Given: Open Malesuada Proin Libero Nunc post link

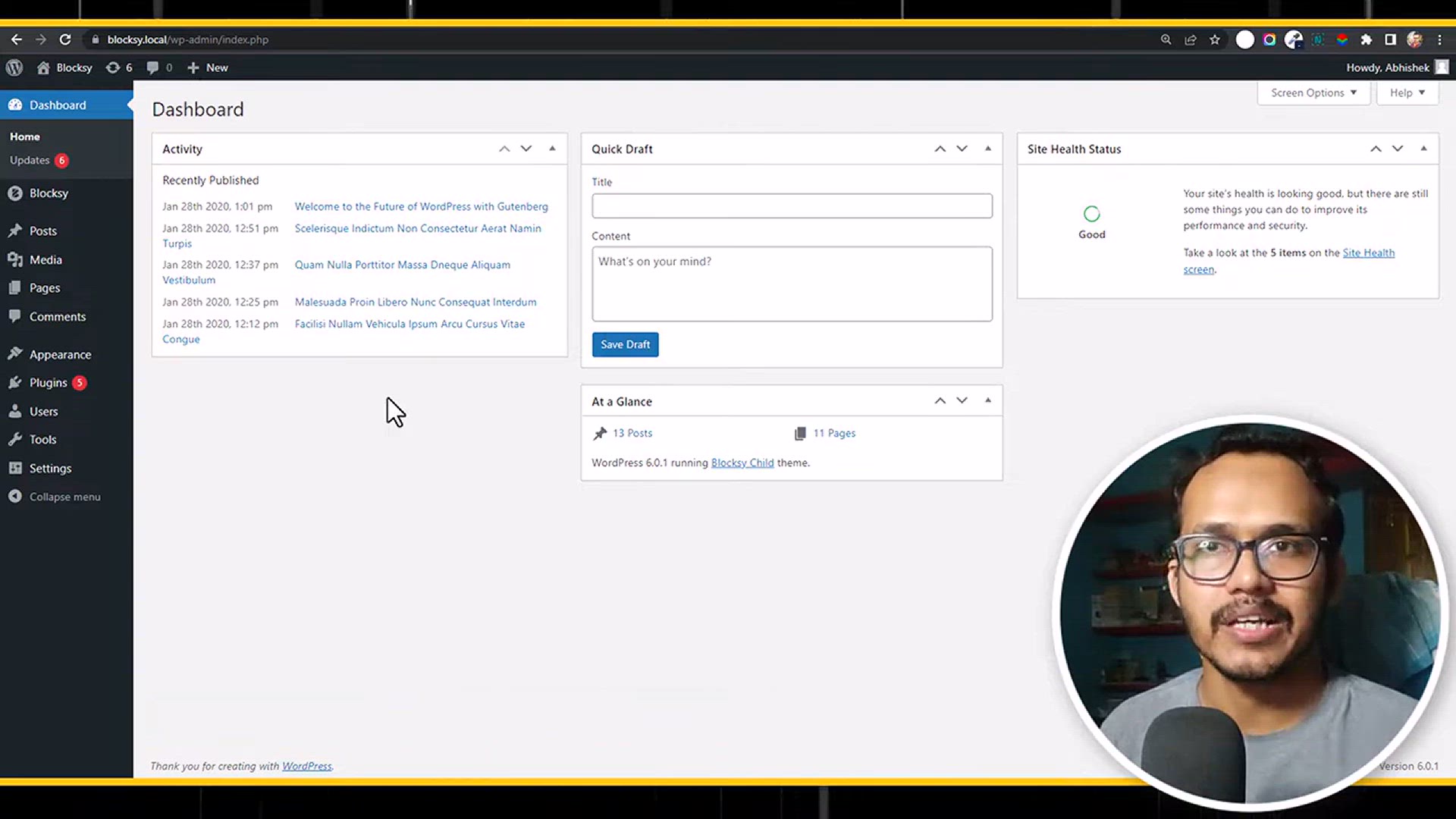Looking at the screenshot, I should (416, 302).
